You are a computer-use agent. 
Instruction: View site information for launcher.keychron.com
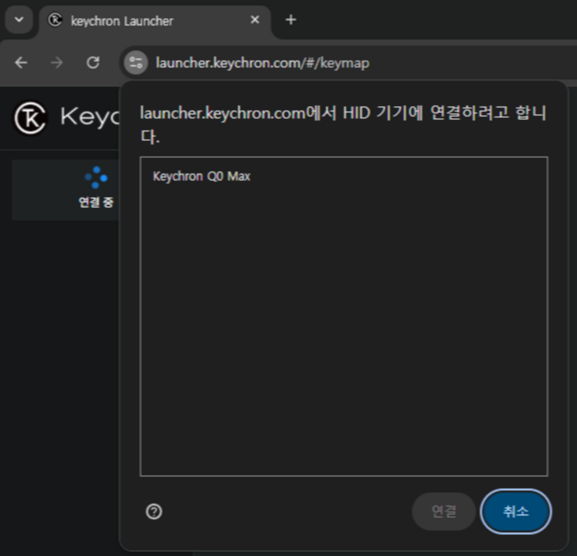pyautogui.click(x=136, y=63)
